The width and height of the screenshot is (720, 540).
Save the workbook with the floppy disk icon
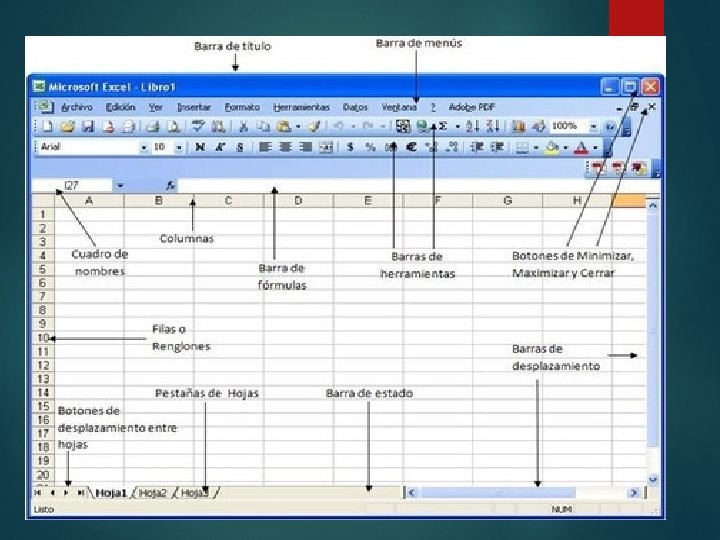point(88,126)
